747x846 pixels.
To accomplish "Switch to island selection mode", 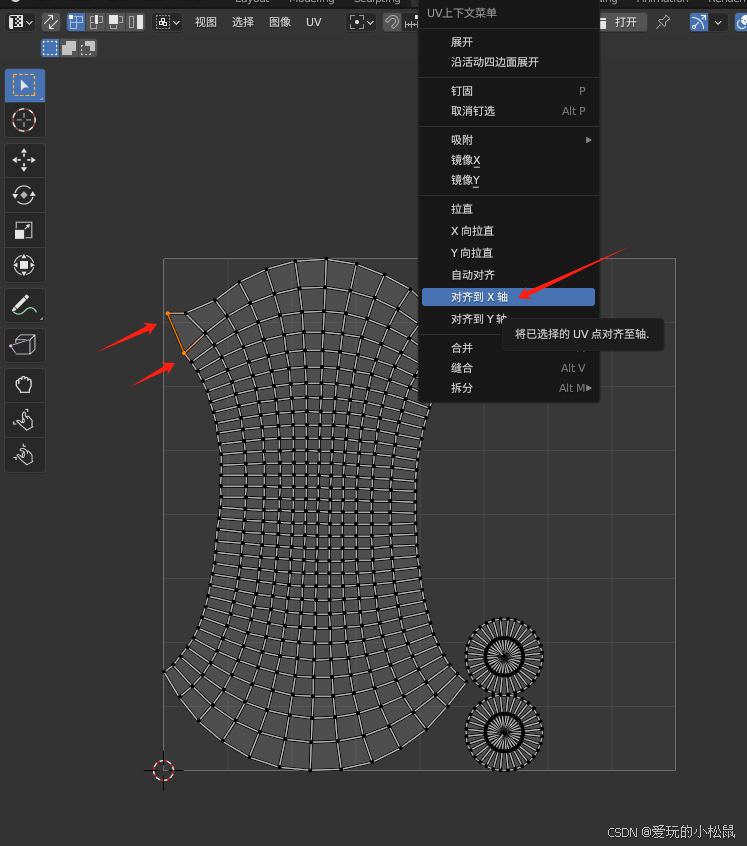I will [136, 22].
